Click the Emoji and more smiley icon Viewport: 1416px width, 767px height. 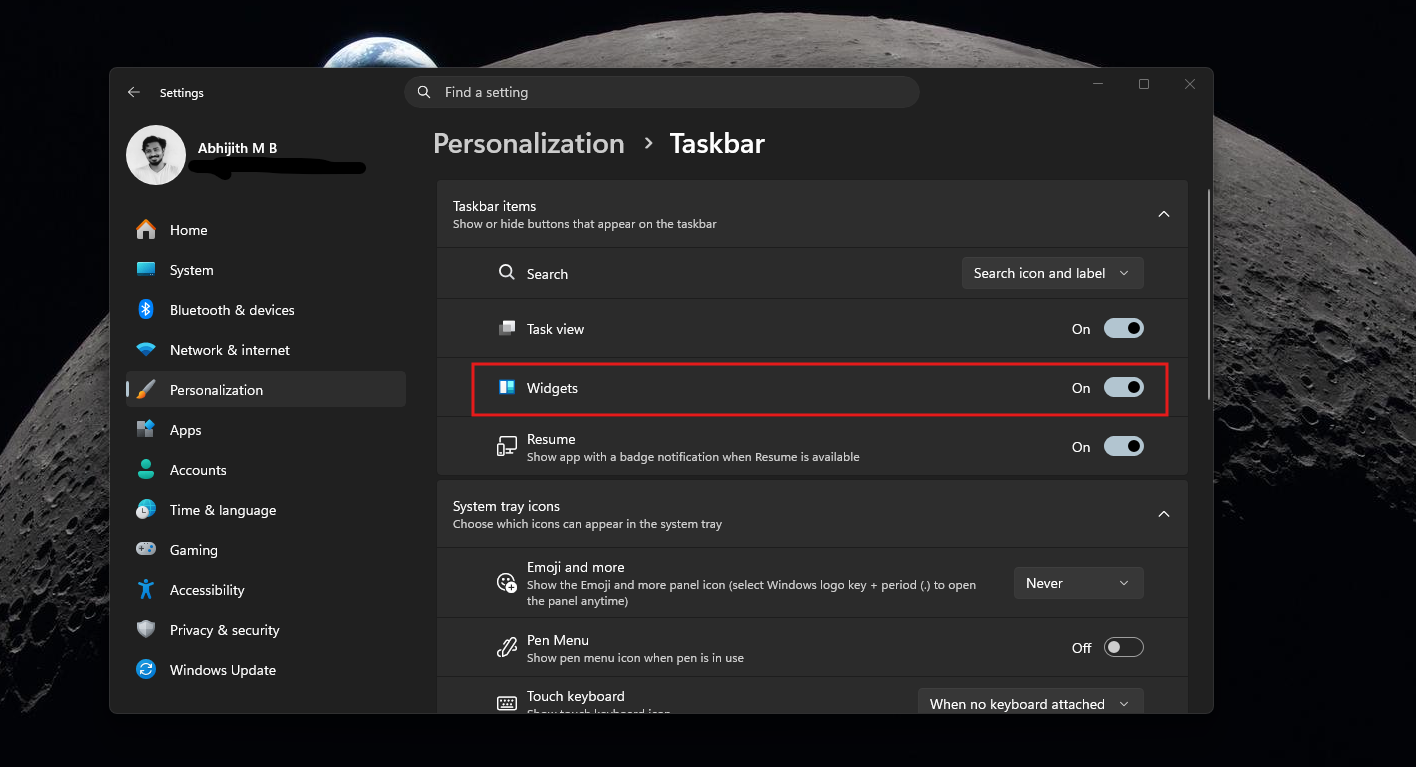507,583
